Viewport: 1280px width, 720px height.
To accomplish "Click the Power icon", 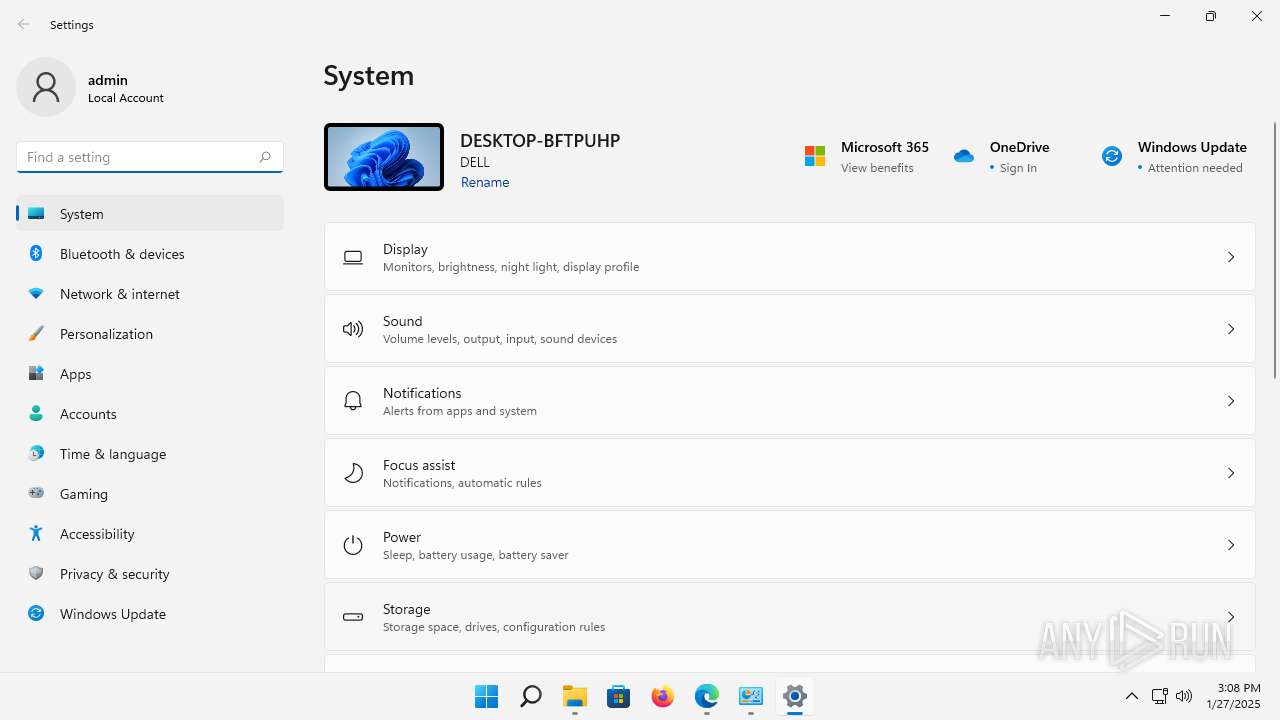I will [x=353, y=545].
